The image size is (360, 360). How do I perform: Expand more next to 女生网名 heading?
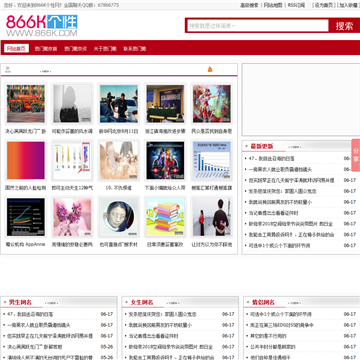pyautogui.click(x=173, y=303)
